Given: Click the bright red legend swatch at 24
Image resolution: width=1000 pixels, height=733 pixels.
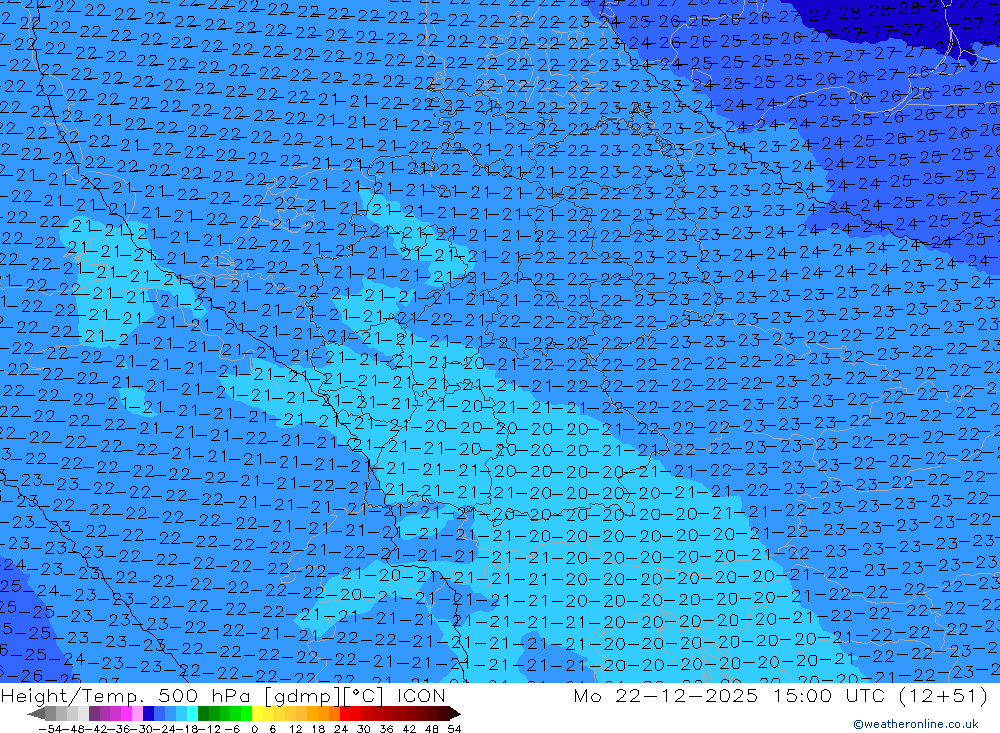Looking at the screenshot, I should (x=344, y=714).
